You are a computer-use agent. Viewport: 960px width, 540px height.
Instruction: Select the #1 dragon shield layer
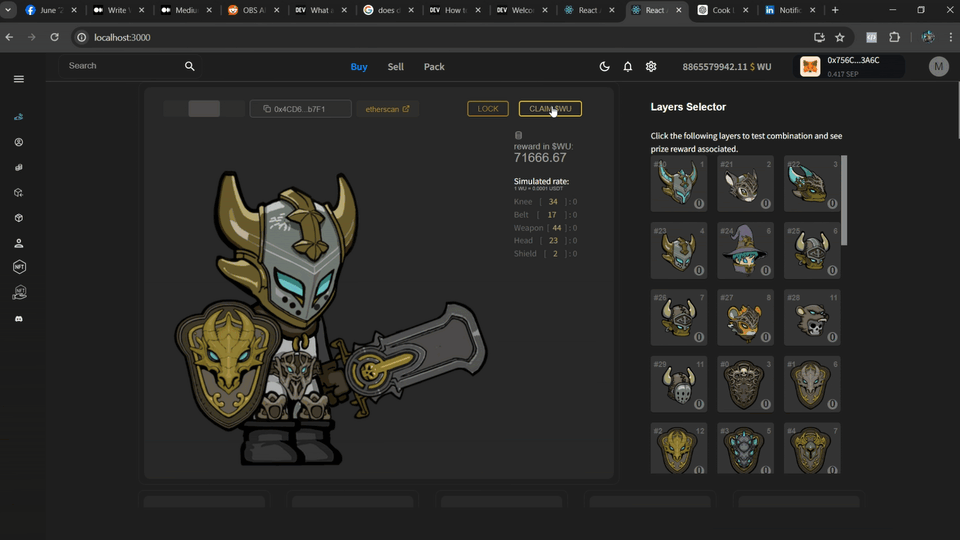click(x=812, y=384)
